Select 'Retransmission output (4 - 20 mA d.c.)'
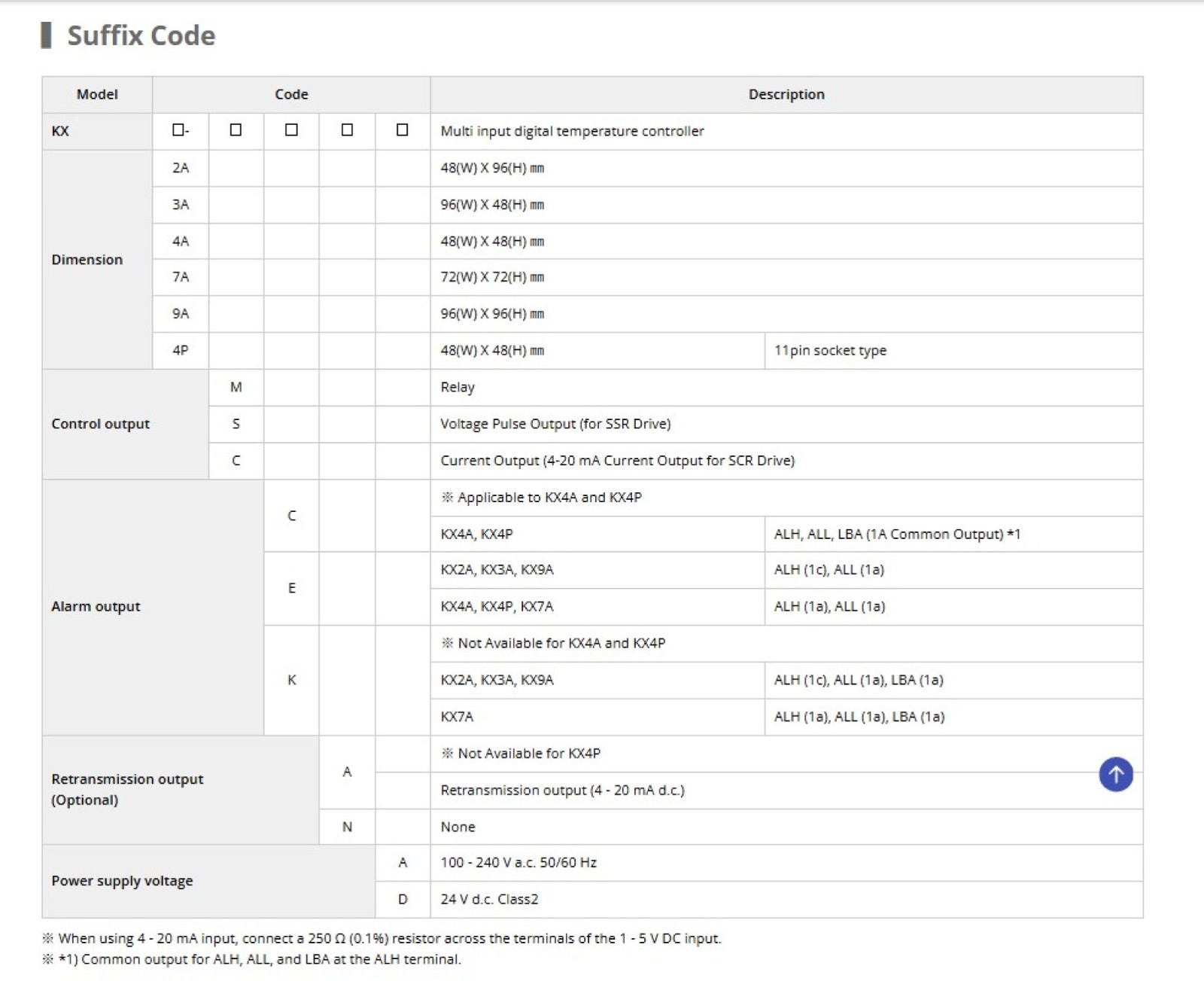Viewport: 1204px width, 981px height. pos(562,790)
